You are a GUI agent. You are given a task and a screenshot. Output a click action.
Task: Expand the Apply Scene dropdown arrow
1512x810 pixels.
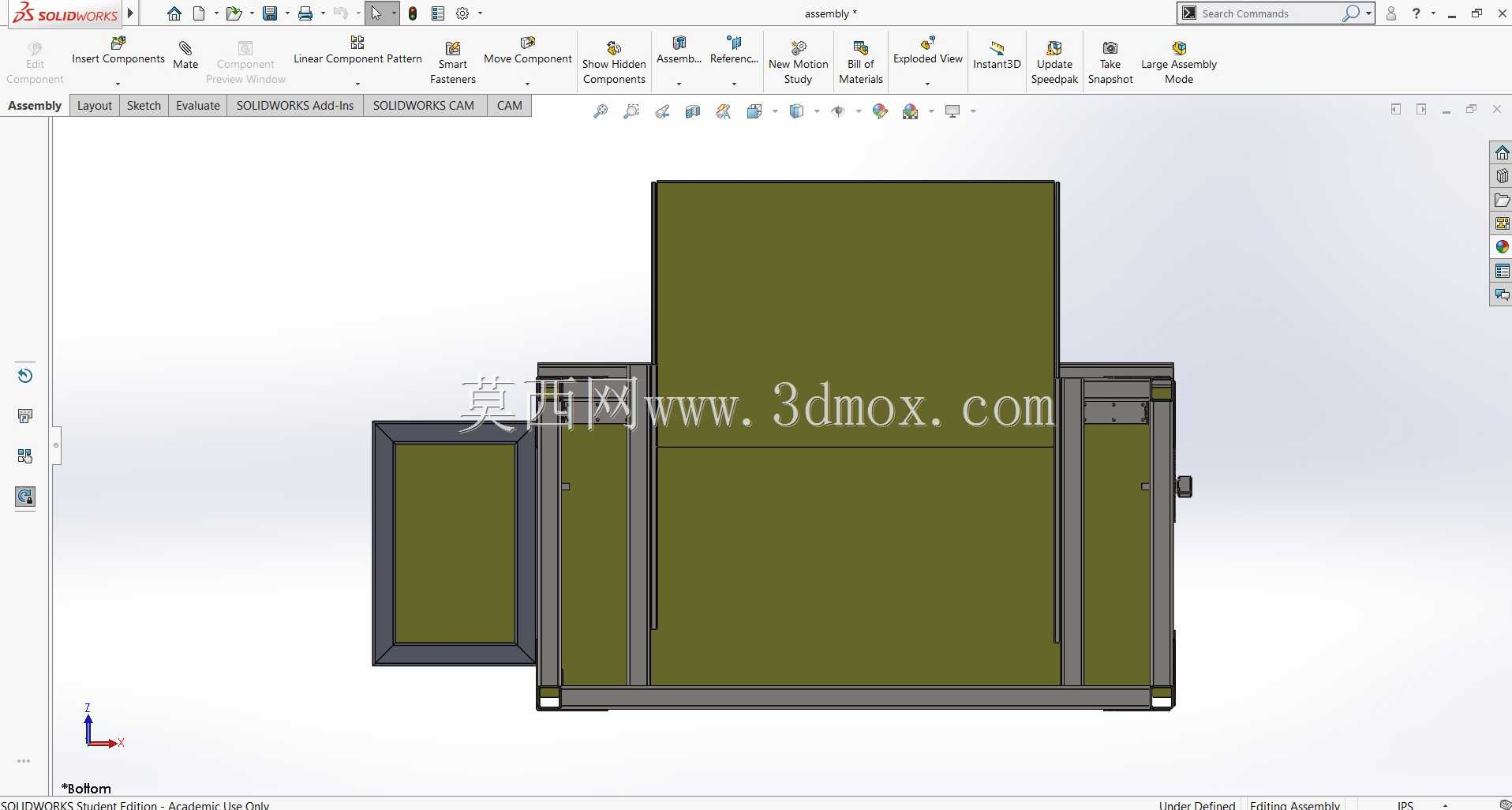931,111
